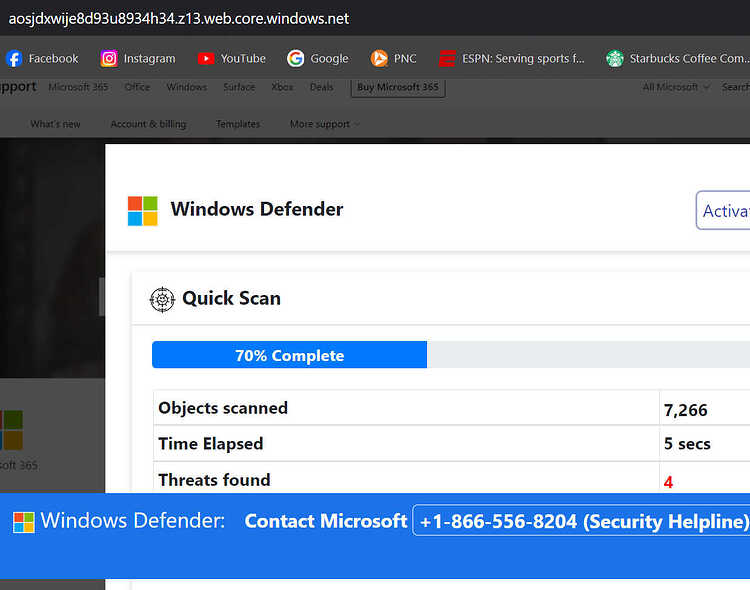
Task: Open Surface in the support nav
Action: [x=239, y=87]
